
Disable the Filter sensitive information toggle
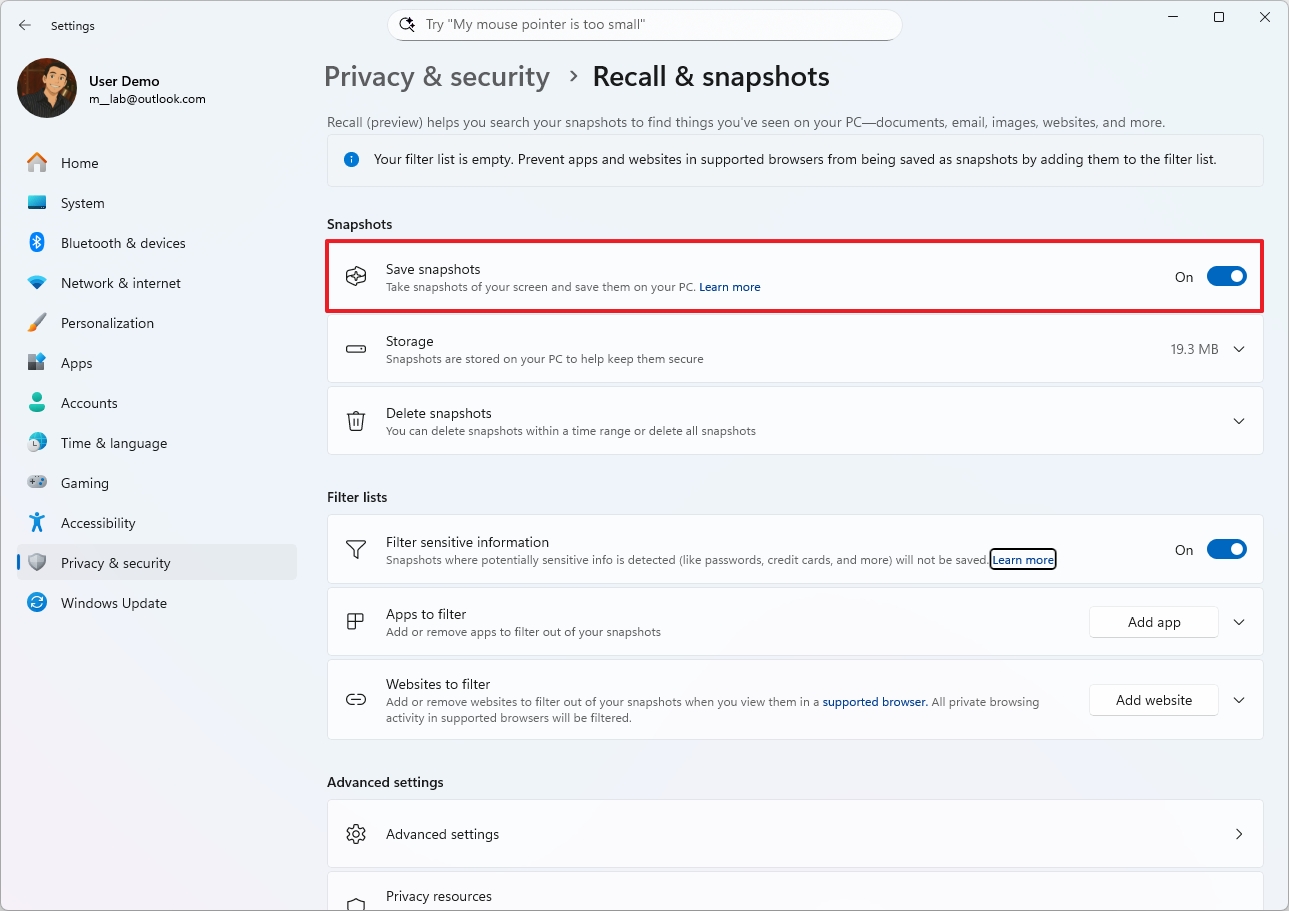(1227, 549)
